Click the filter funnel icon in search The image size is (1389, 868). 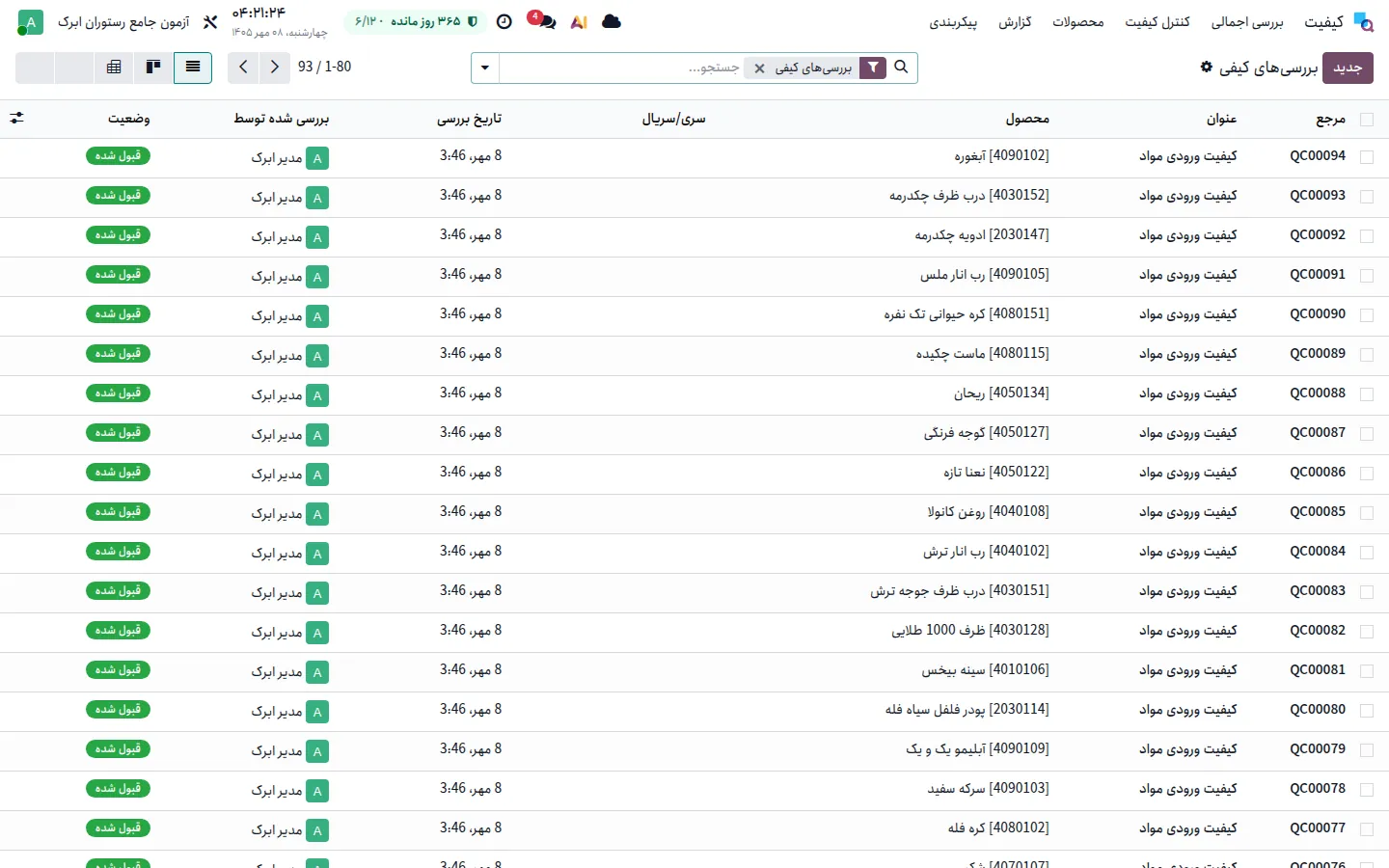click(x=873, y=68)
